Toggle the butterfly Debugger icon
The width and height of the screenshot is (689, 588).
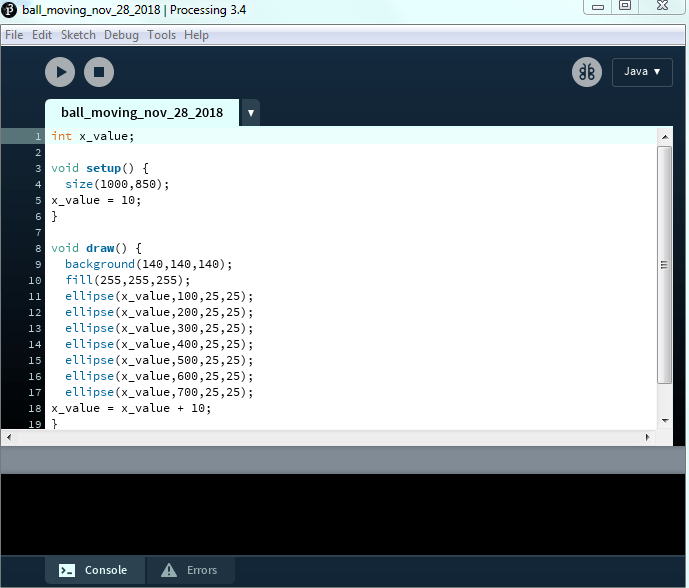(x=587, y=72)
